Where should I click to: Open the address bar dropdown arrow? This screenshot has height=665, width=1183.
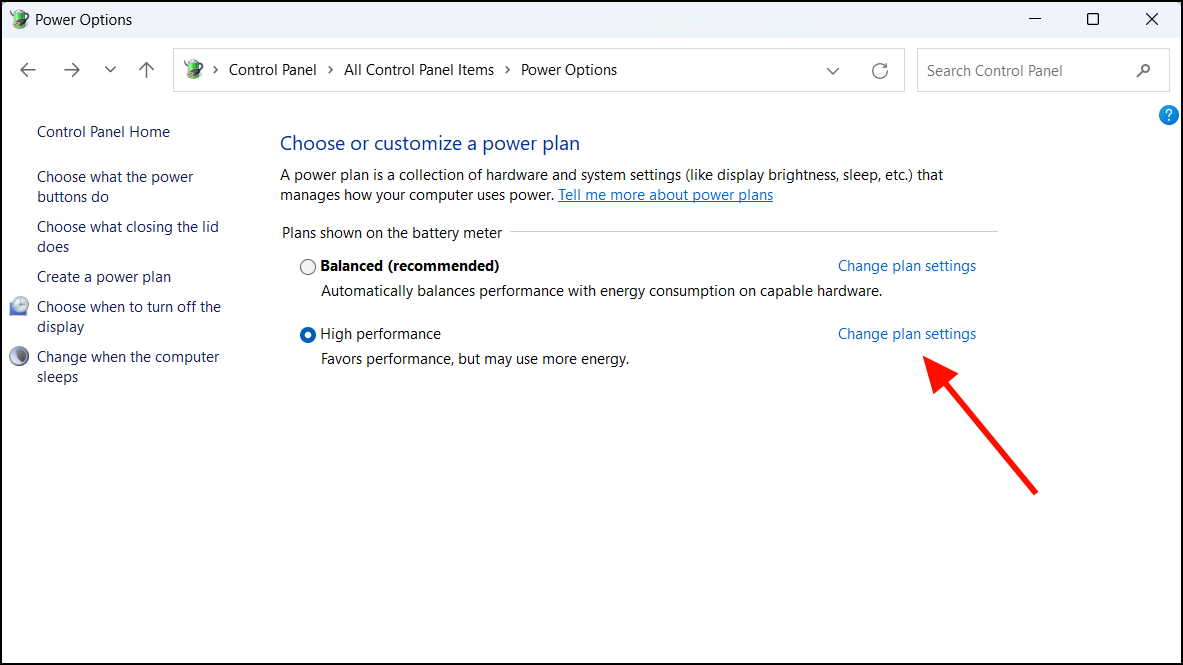click(x=833, y=70)
